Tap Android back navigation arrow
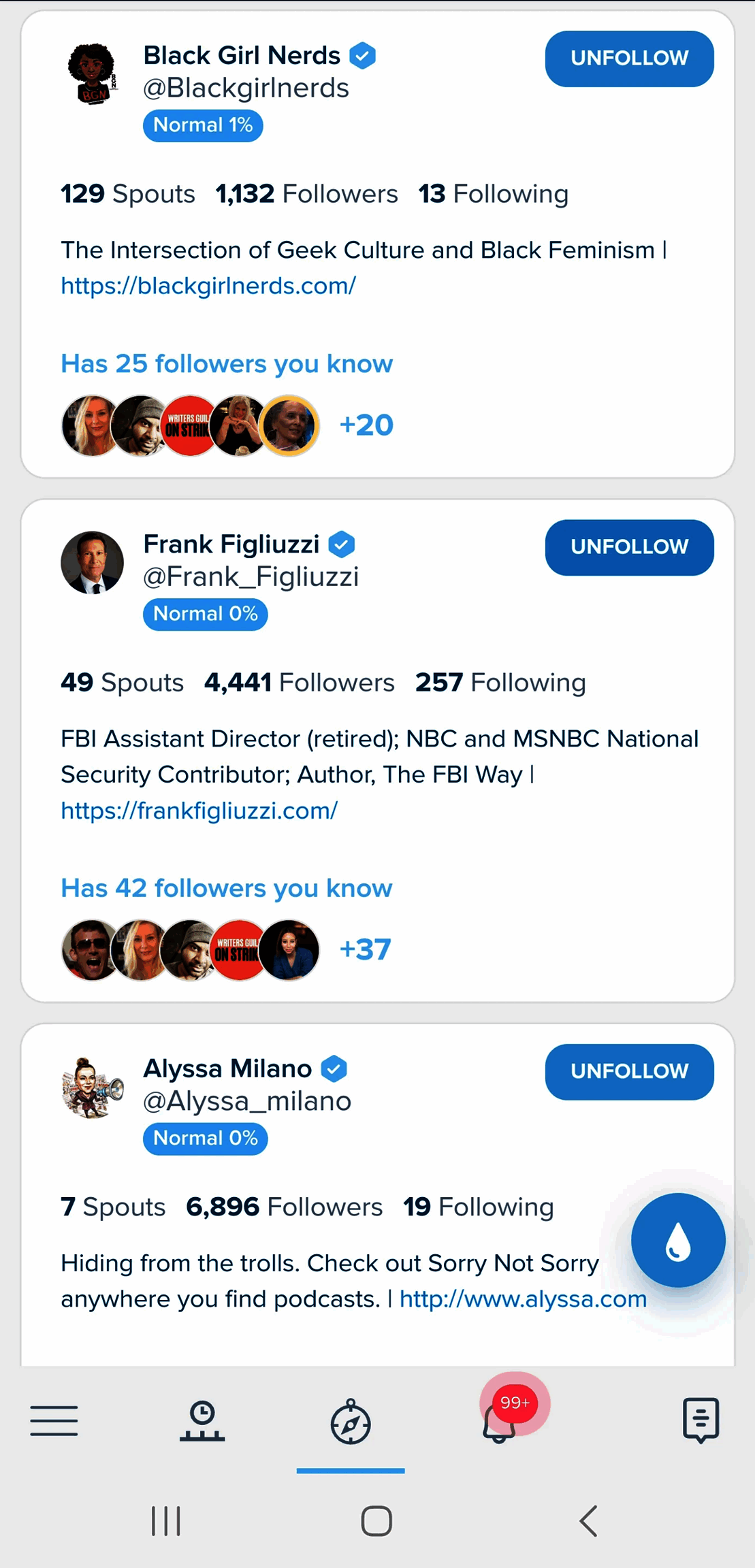This screenshot has width=755, height=1568. point(588,1520)
